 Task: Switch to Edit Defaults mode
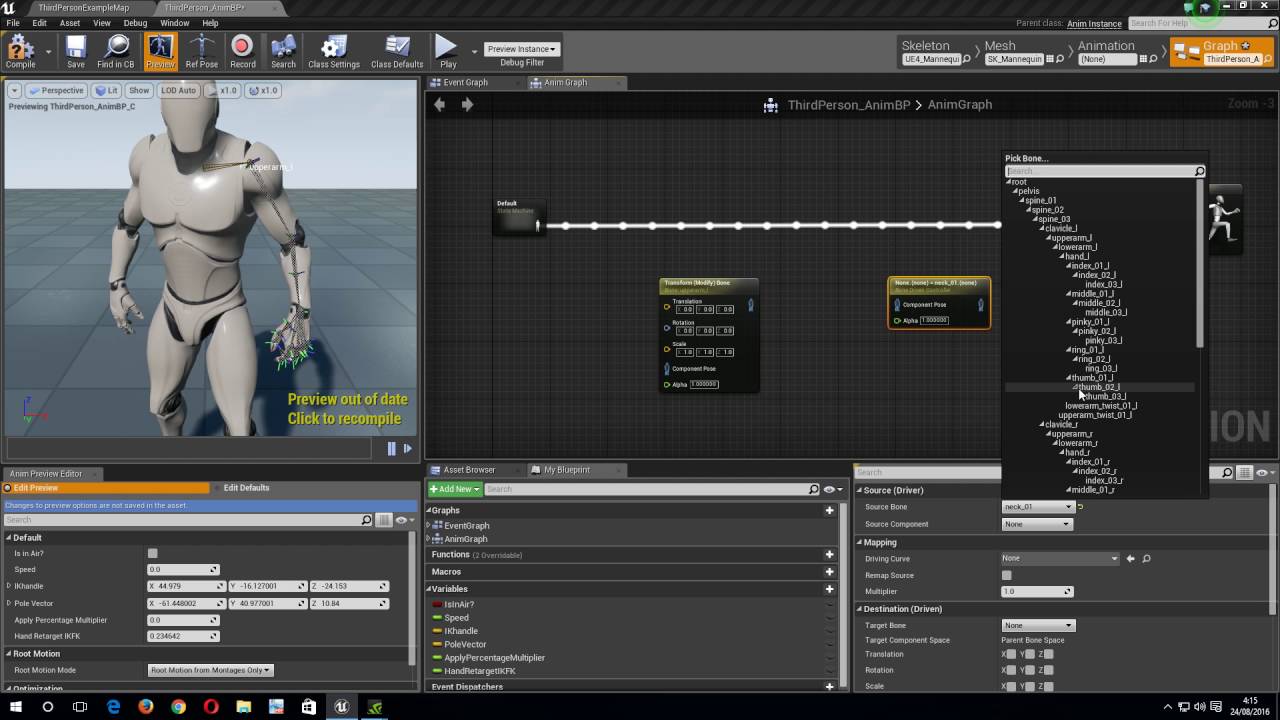[x=246, y=488]
